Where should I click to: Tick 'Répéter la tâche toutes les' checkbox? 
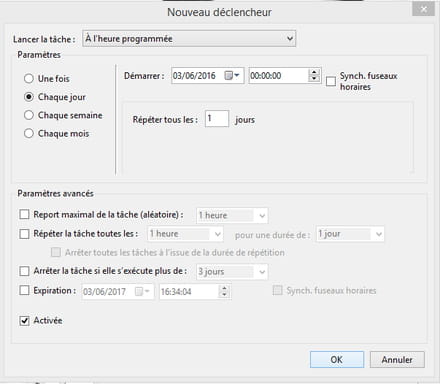24,234
